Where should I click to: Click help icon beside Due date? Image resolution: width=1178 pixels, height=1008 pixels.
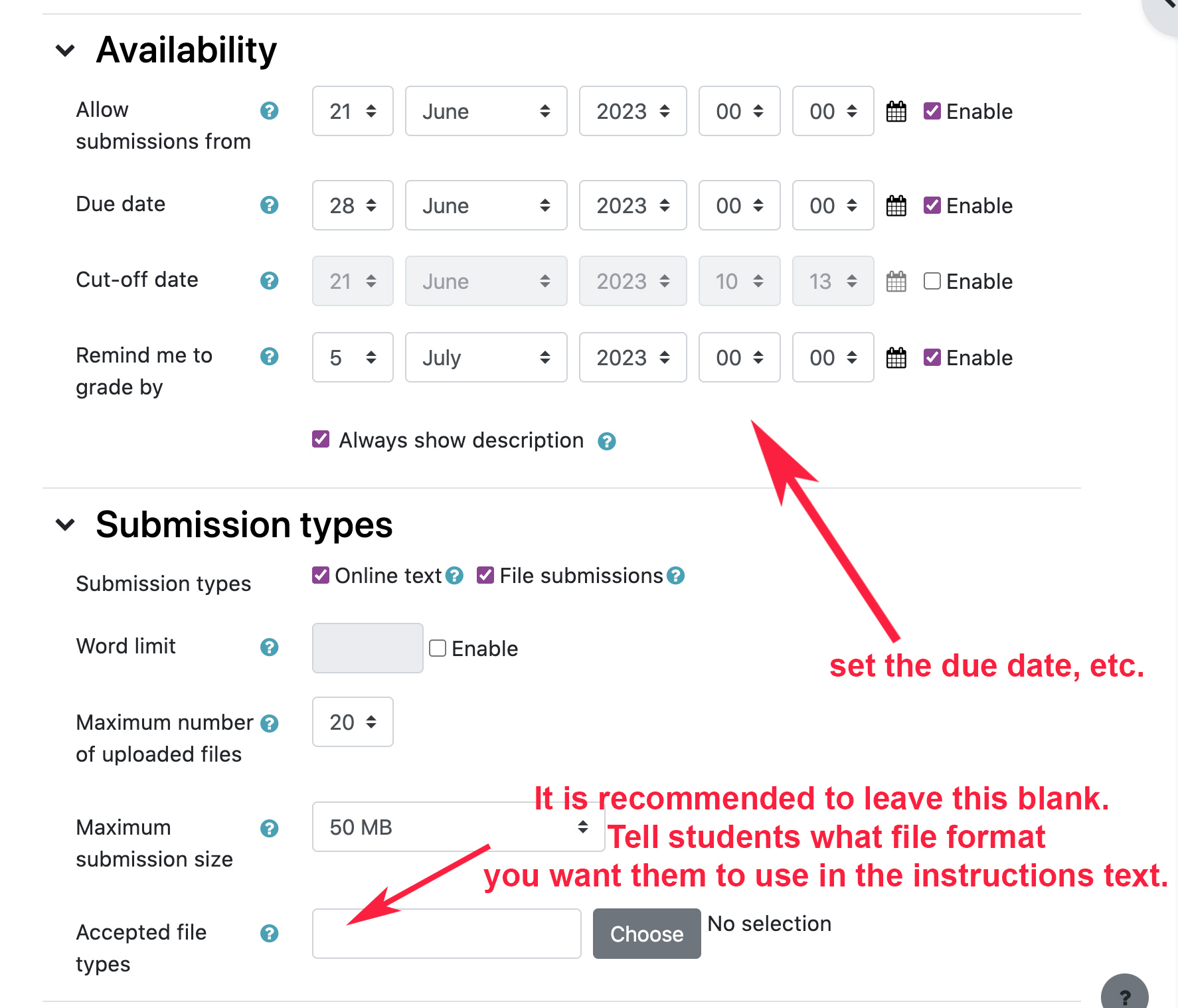[x=269, y=205]
